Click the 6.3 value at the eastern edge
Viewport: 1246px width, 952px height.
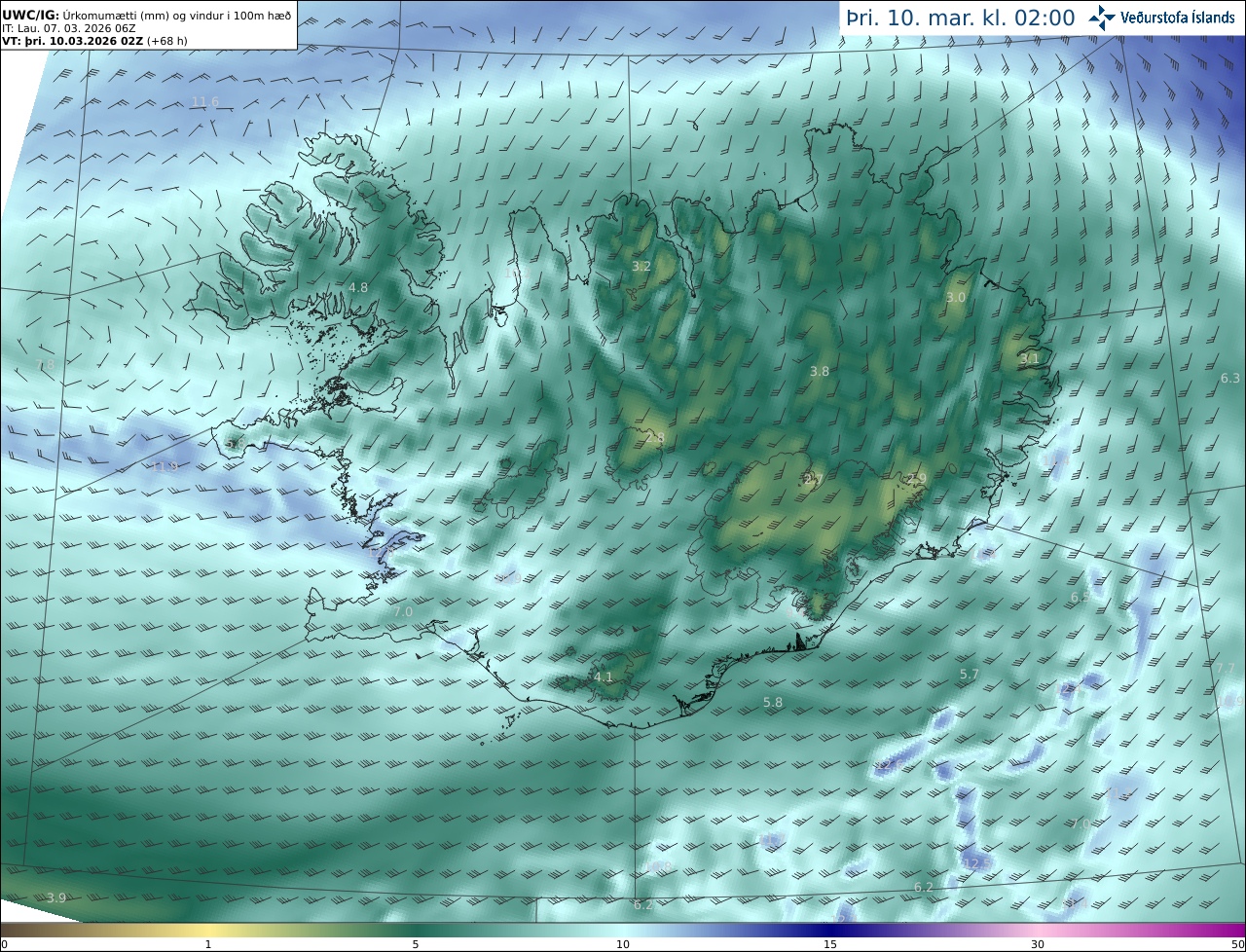1230,379
